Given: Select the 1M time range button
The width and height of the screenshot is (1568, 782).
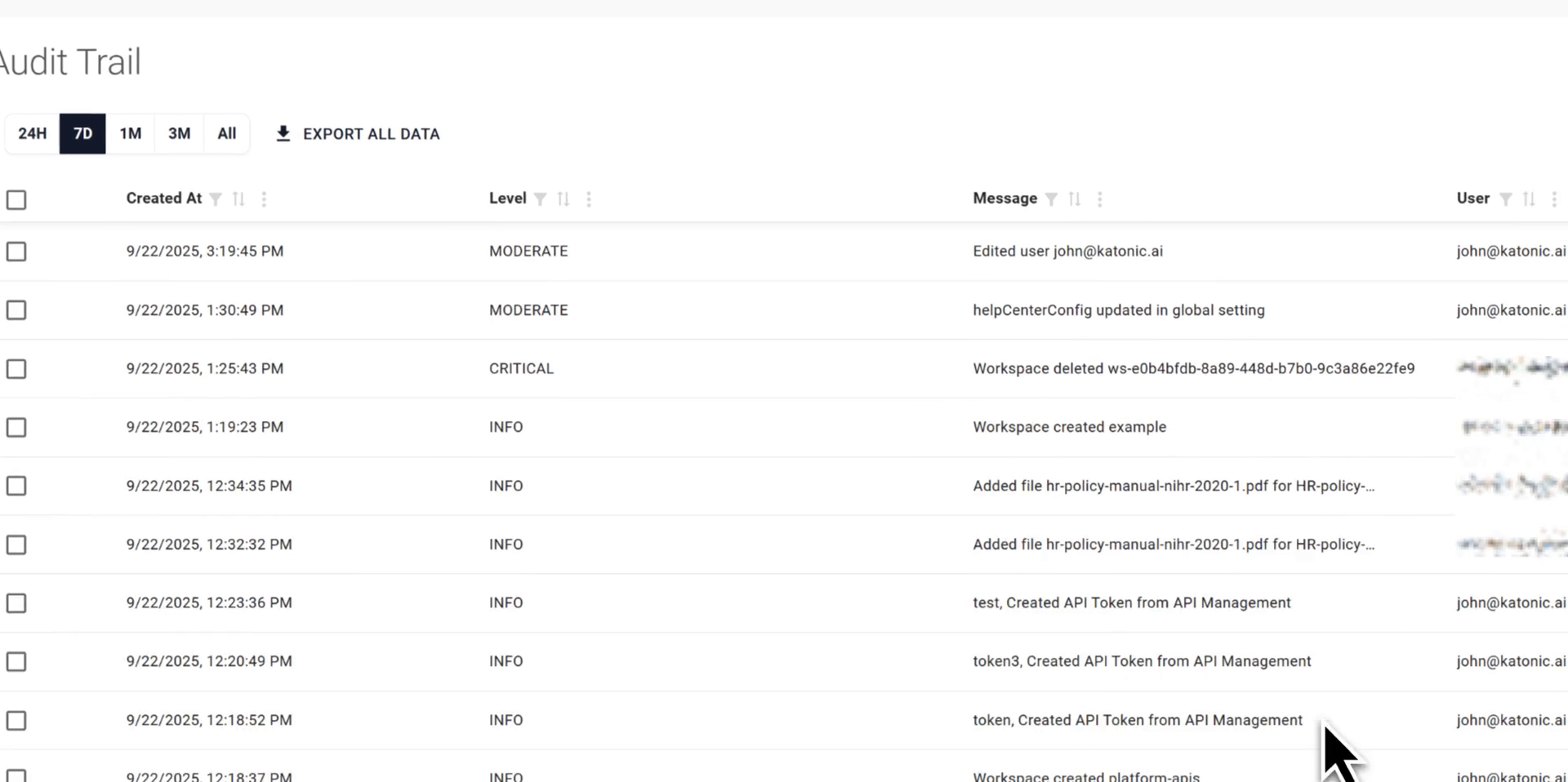Looking at the screenshot, I should pyautogui.click(x=131, y=133).
